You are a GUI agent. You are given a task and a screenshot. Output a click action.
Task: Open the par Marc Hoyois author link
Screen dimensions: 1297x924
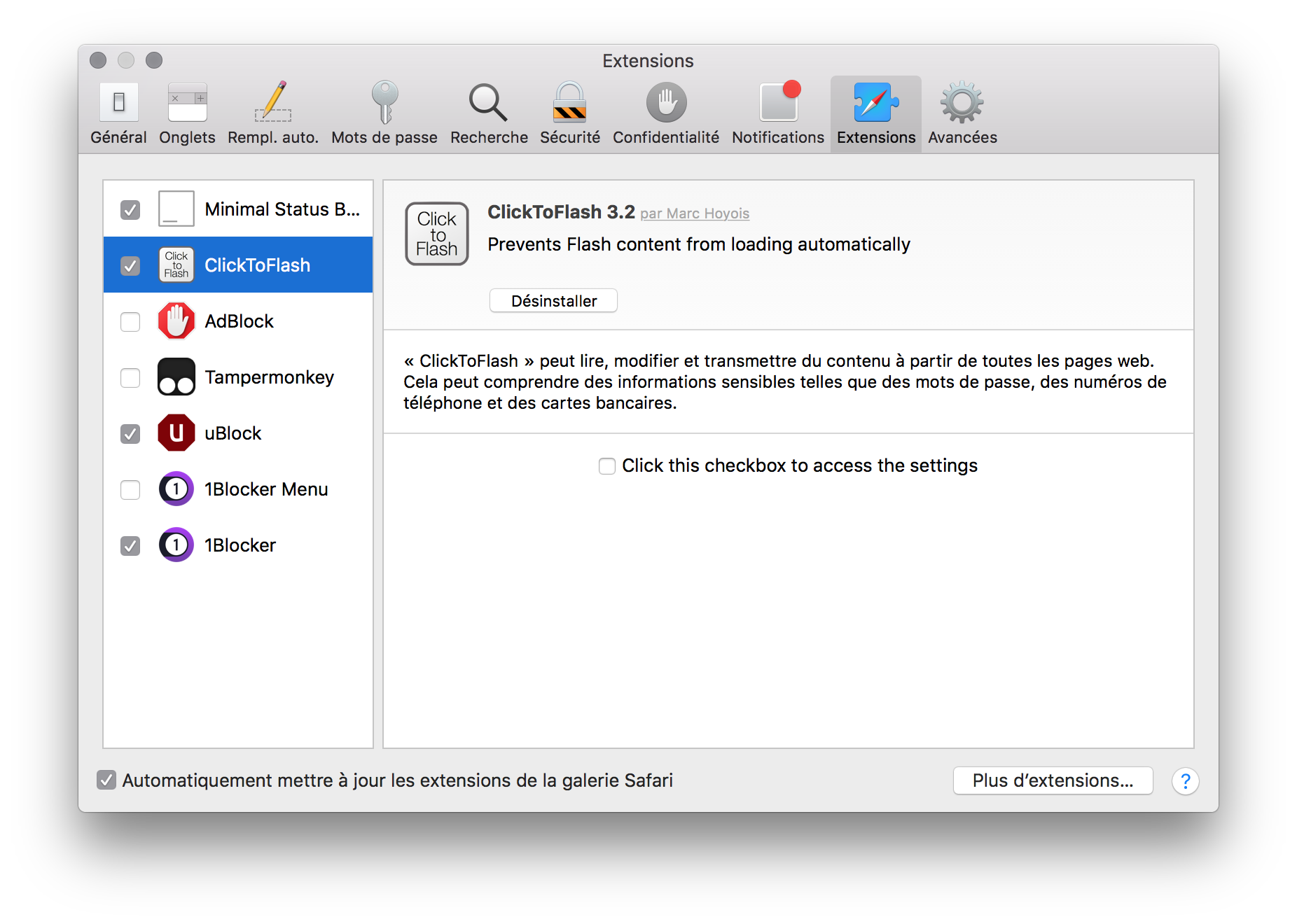pos(694,213)
